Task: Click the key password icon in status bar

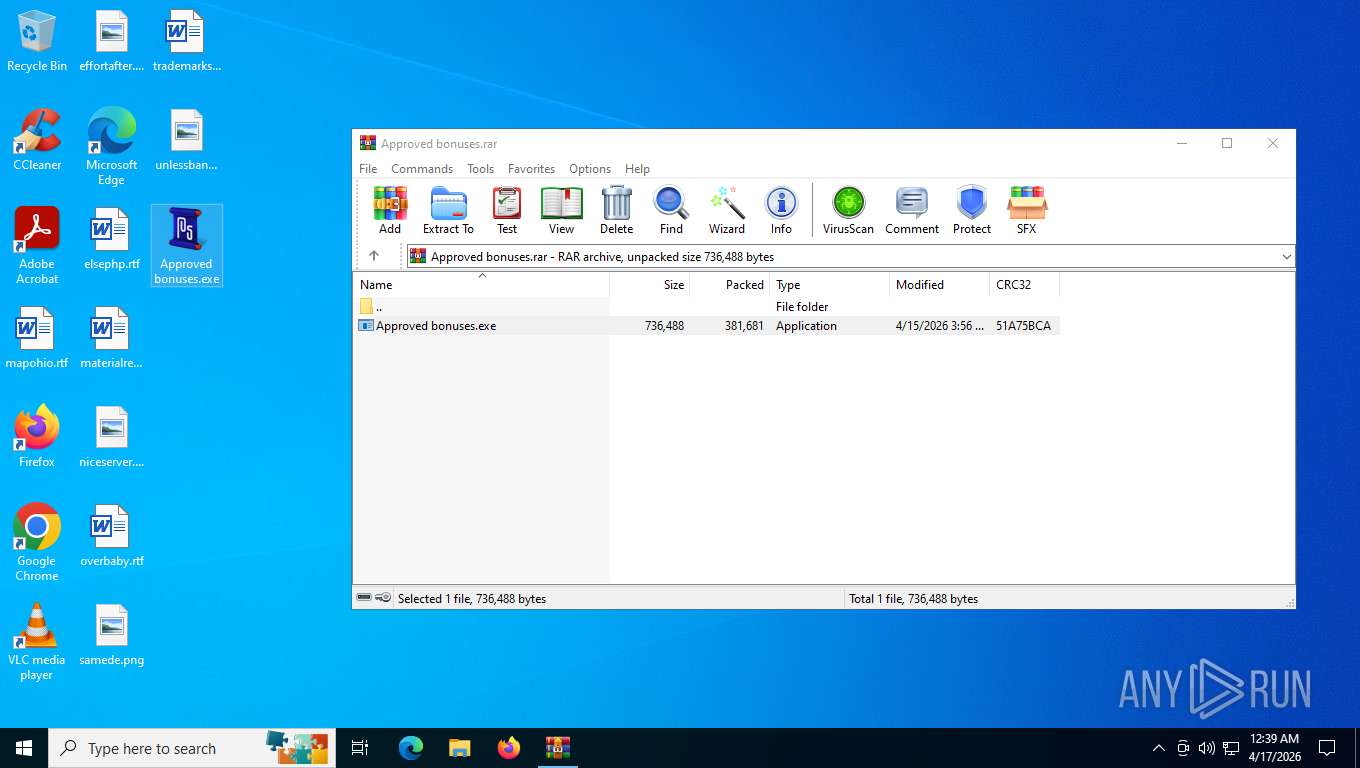Action: (x=383, y=597)
